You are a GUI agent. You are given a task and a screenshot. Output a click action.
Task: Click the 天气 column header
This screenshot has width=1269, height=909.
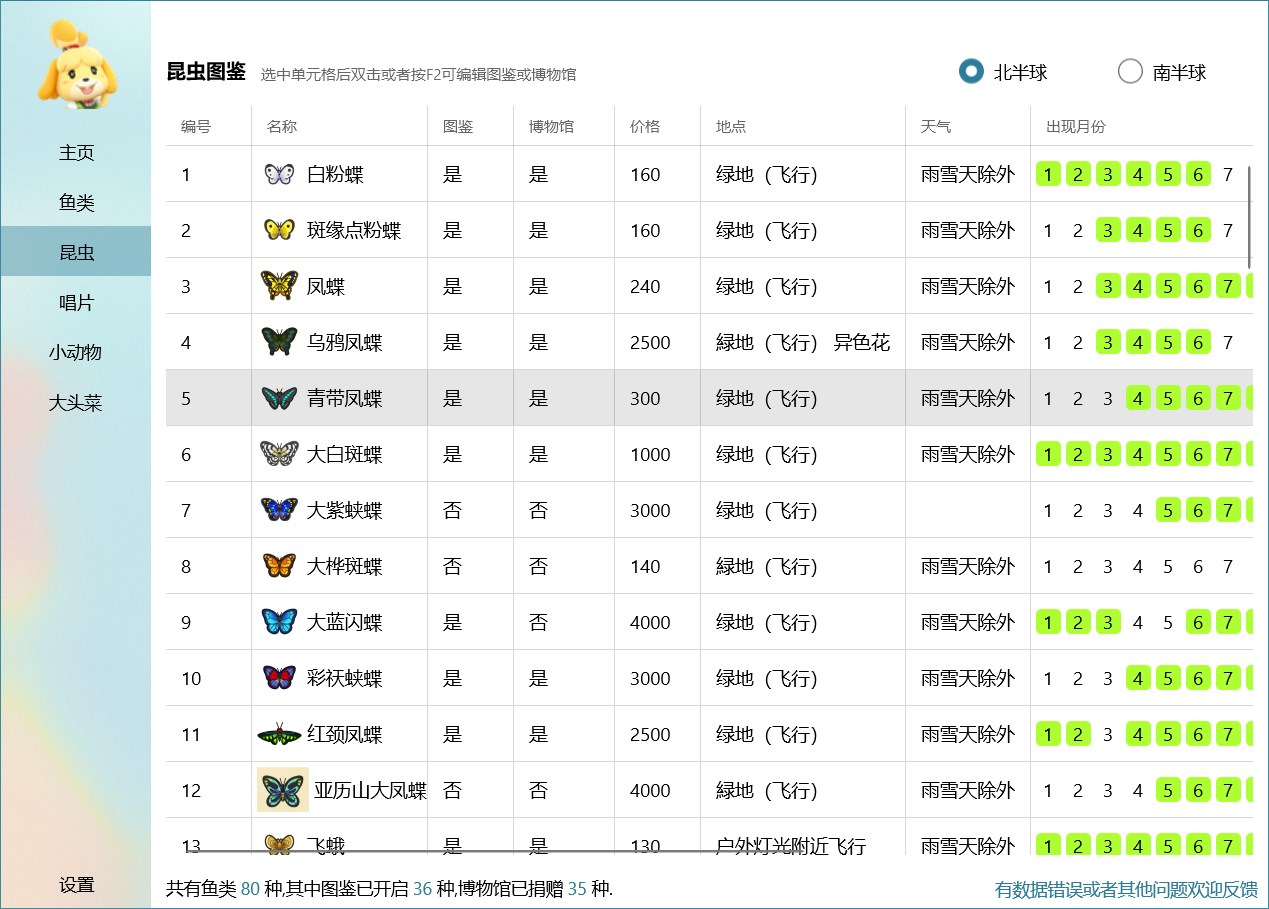968,126
